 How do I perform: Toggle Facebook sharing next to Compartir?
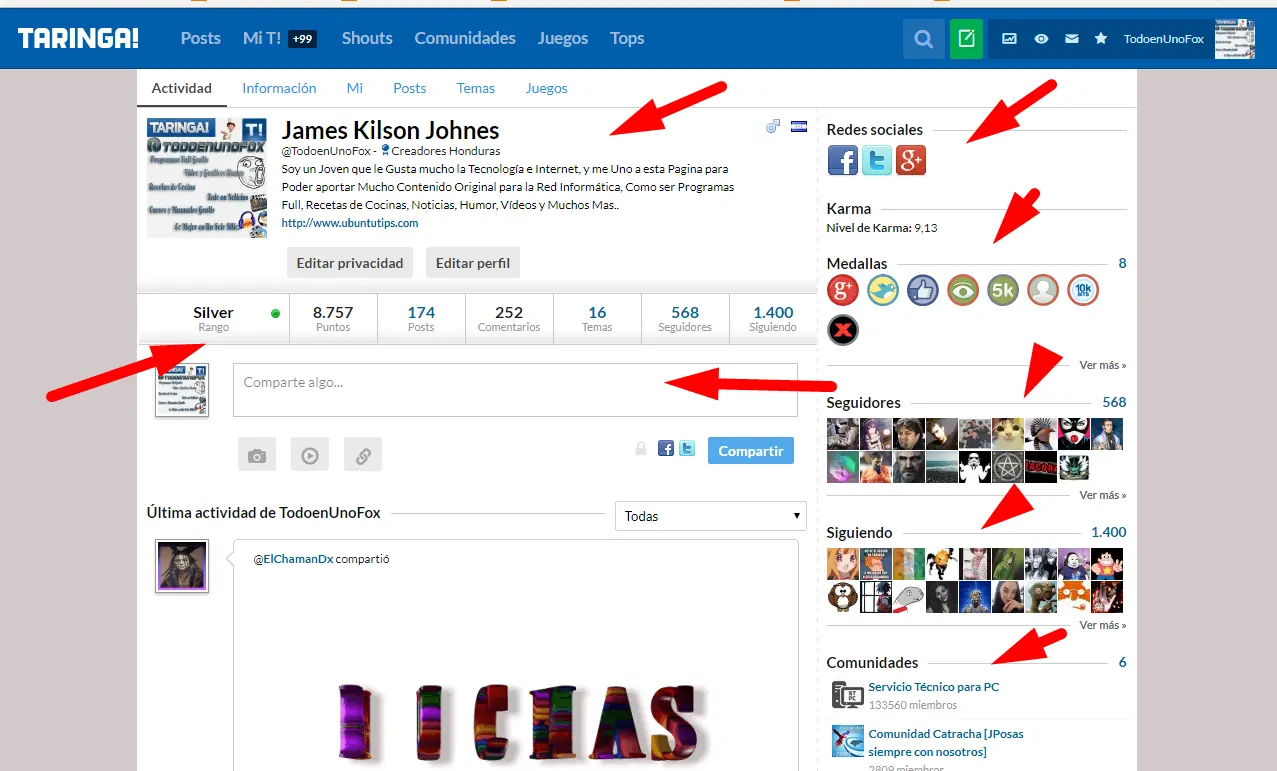(x=666, y=449)
